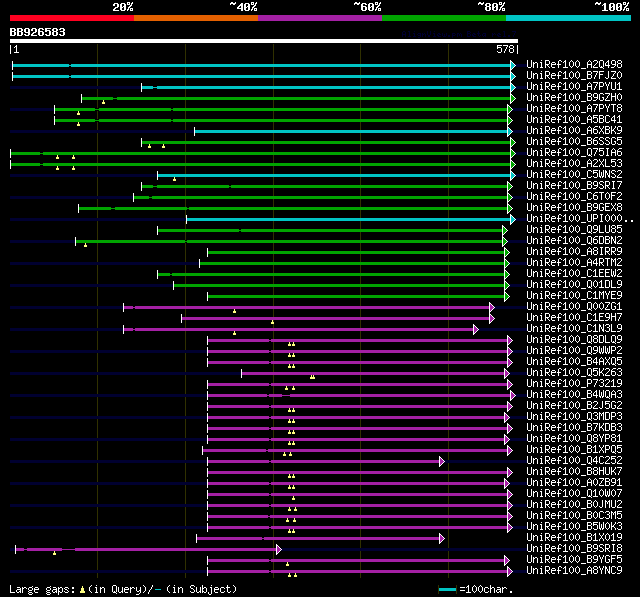
Task: Click UniRef100_C1N3L9 label
Action: tap(574, 329)
